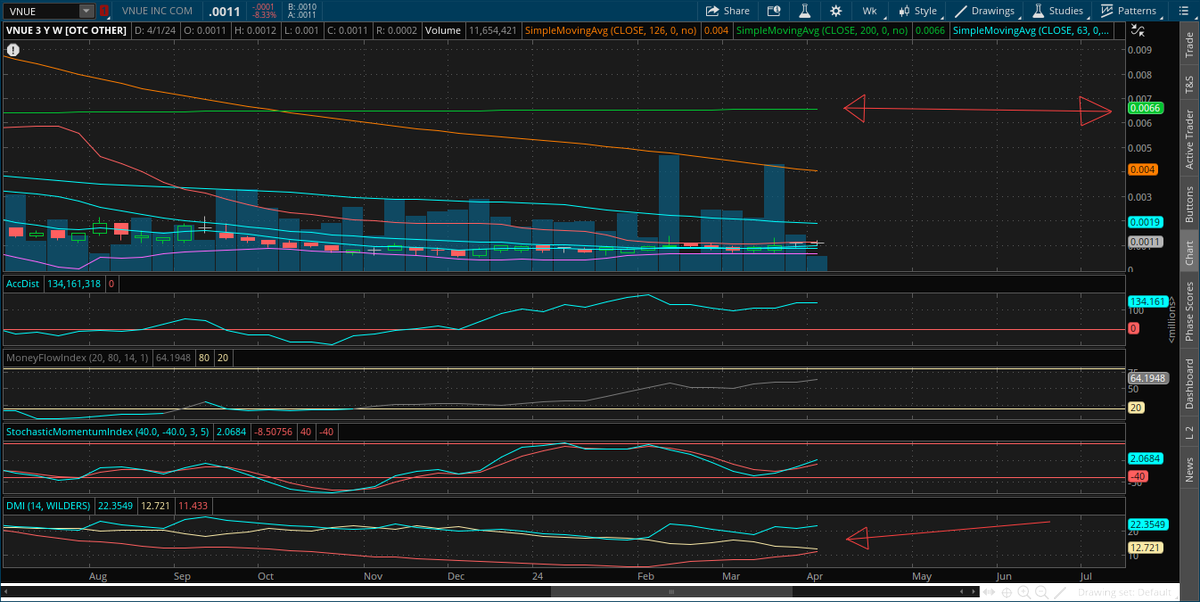The width and height of the screenshot is (1200, 602).
Task: Click the VNUE INC COM company name
Action: (157, 11)
